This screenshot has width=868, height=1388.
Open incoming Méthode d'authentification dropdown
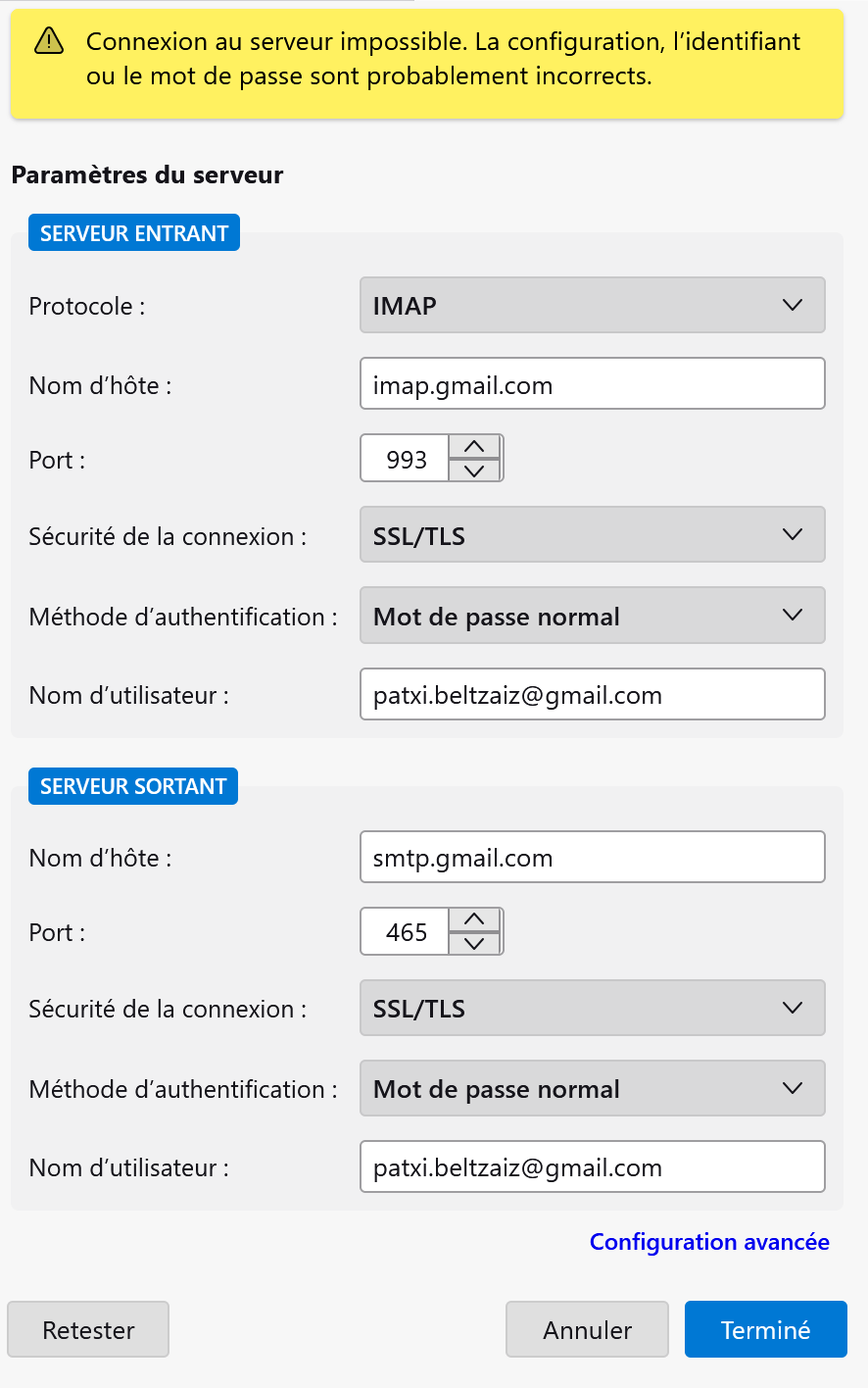coord(592,616)
